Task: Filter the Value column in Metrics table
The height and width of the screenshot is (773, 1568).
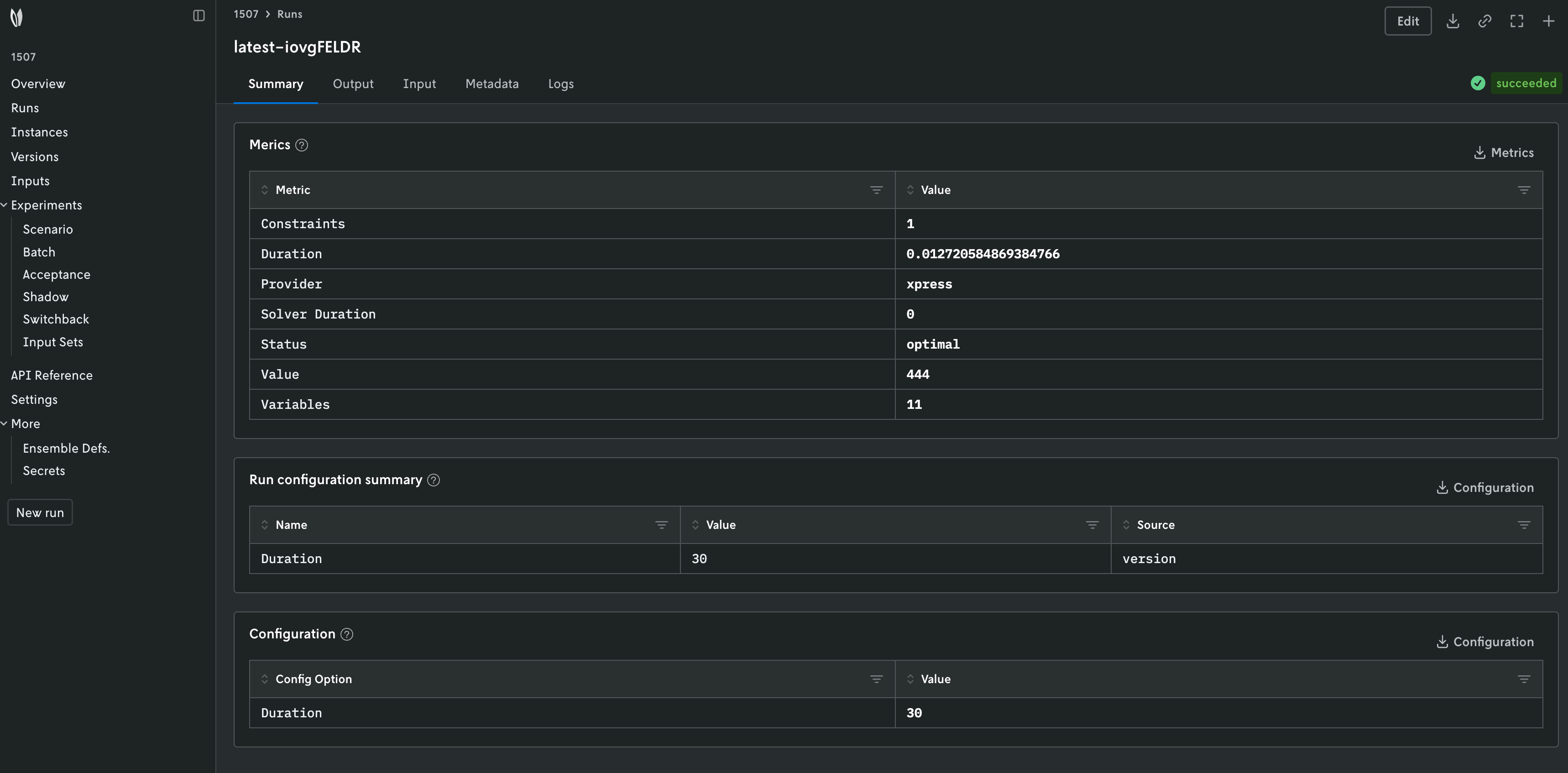Action: coord(1524,190)
